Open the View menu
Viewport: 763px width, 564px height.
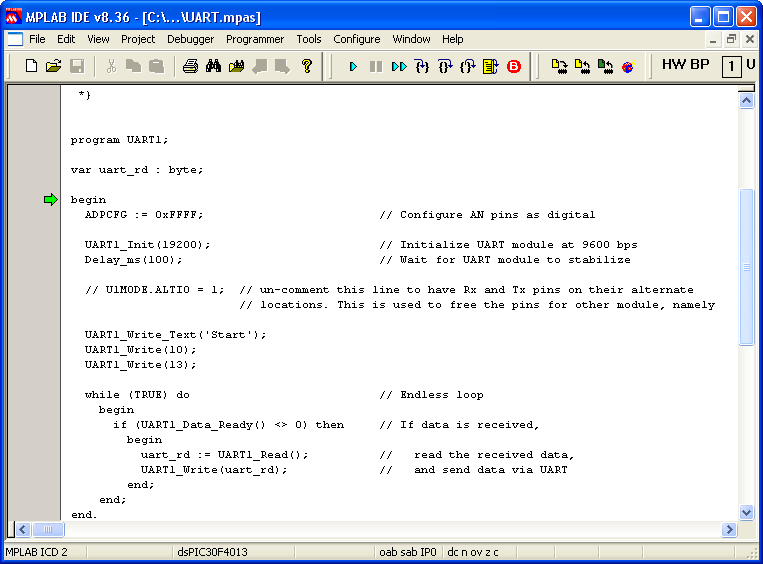[x=98, y=39]
